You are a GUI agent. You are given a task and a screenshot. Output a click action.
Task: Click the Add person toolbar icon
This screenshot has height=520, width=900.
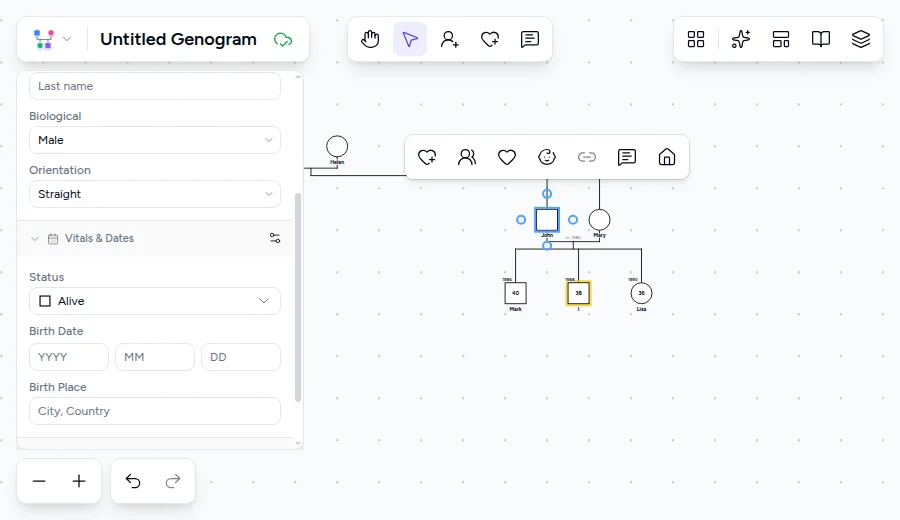coord(449,39)
